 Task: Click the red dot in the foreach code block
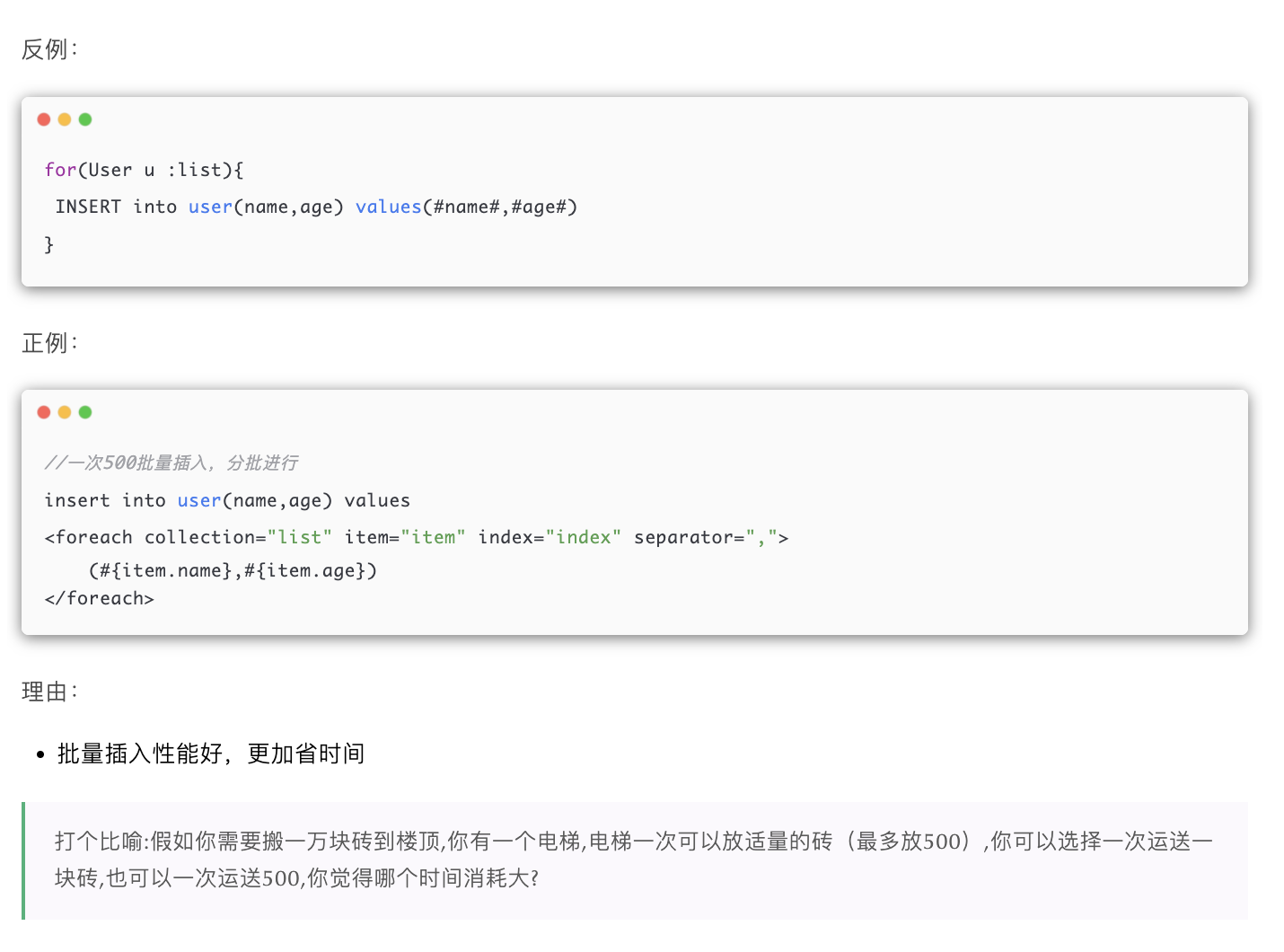[44, 412]
